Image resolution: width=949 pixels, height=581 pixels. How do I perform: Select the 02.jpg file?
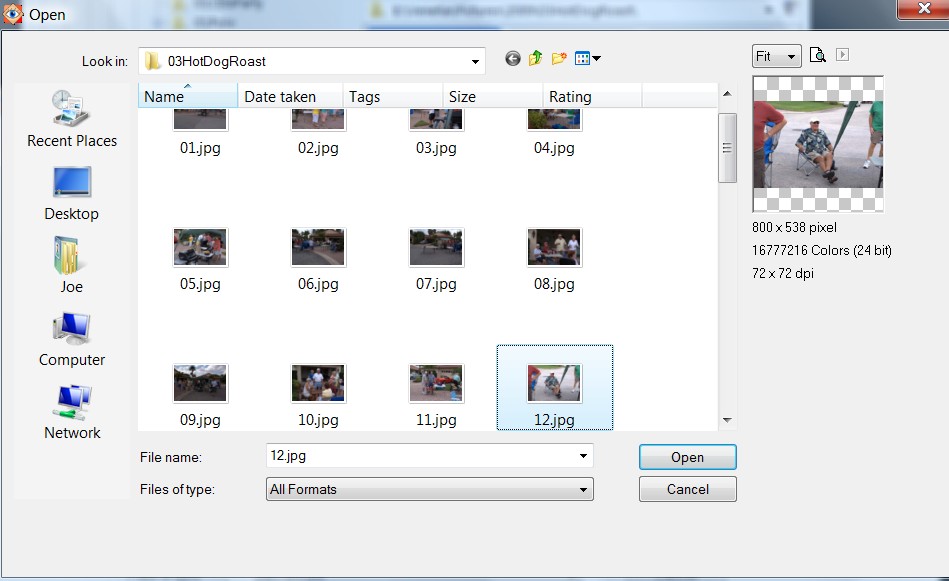click(318, 133)
